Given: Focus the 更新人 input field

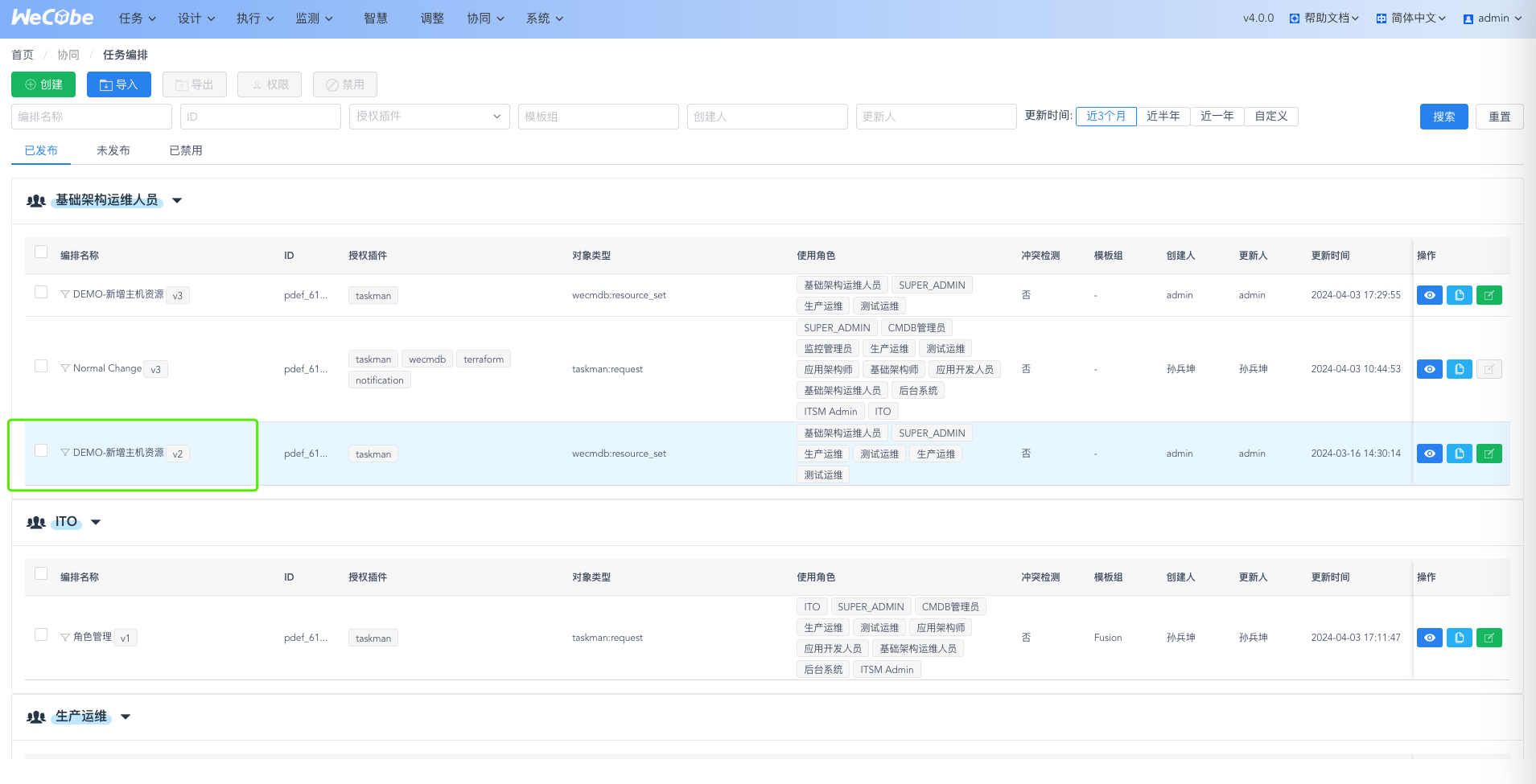Looking at the screenshot, I should coord(937,117).
